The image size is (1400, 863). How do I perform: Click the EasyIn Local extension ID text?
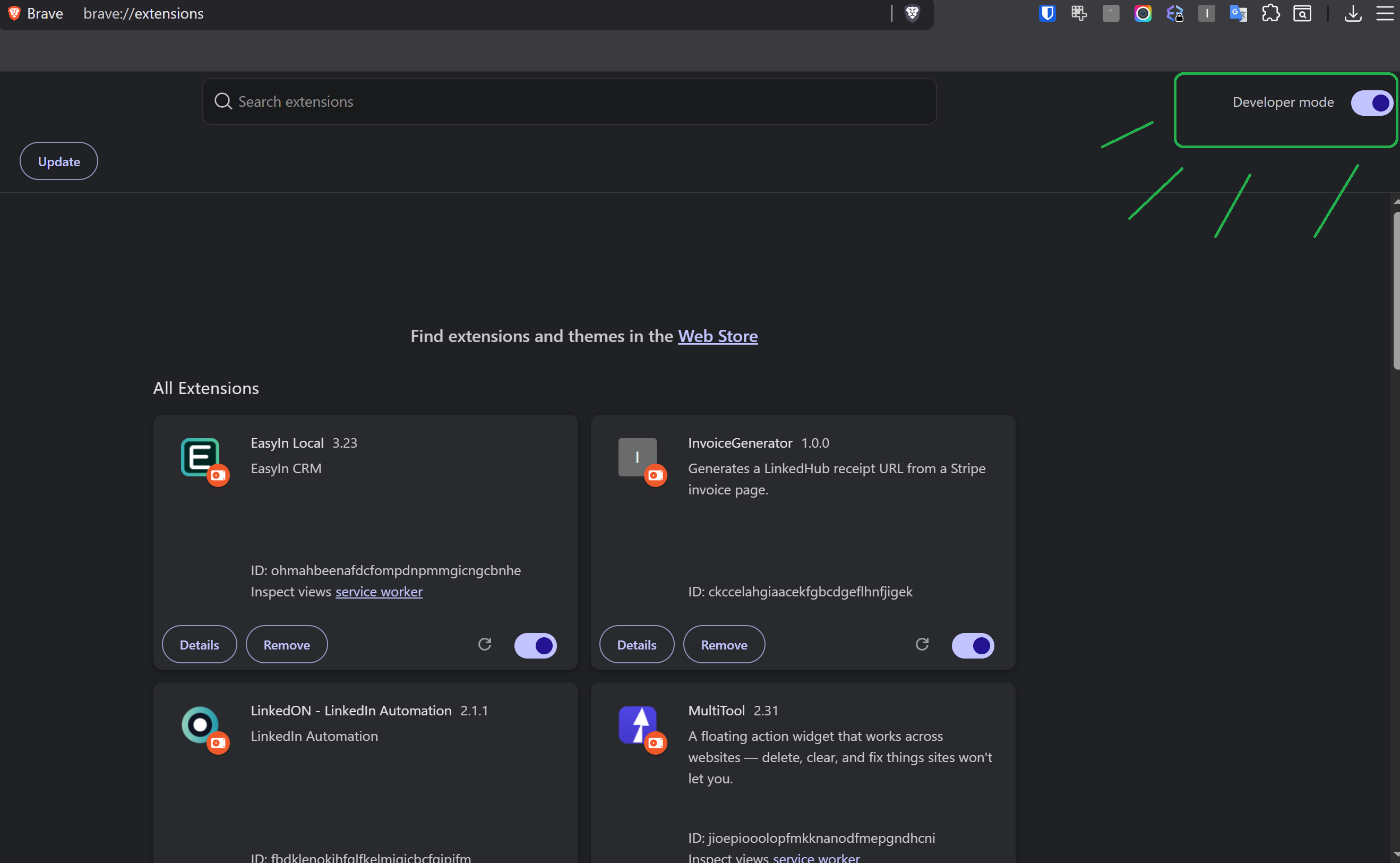(x=385, y=570)
